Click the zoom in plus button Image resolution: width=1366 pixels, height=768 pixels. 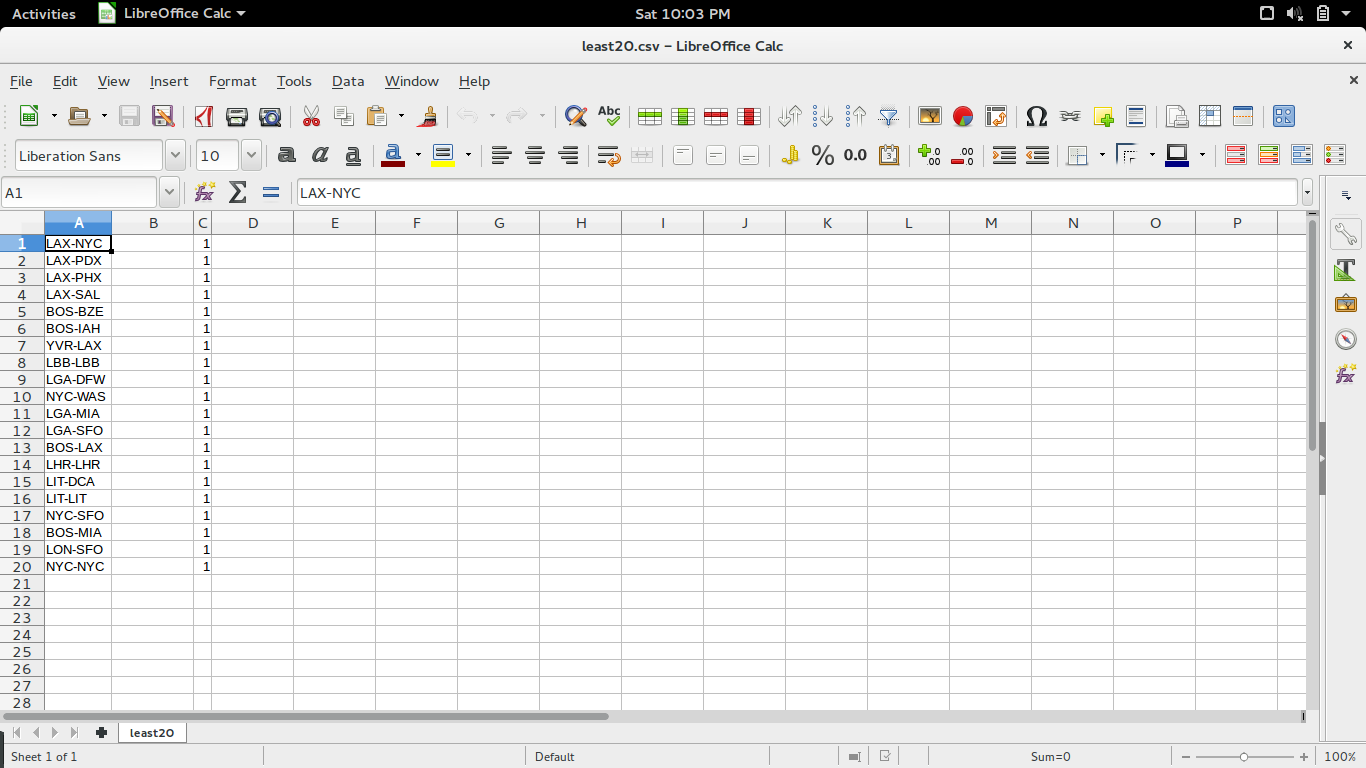click(x=1304, y=757)
